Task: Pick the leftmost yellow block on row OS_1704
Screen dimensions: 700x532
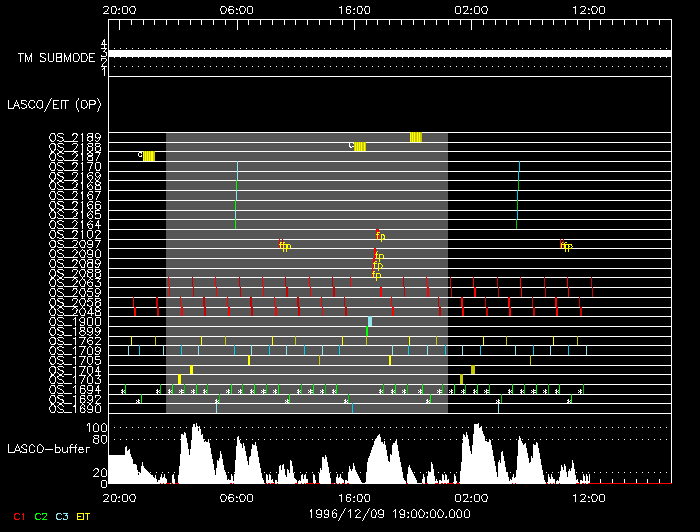Action: pyautogui.click(x=191, y=370)
